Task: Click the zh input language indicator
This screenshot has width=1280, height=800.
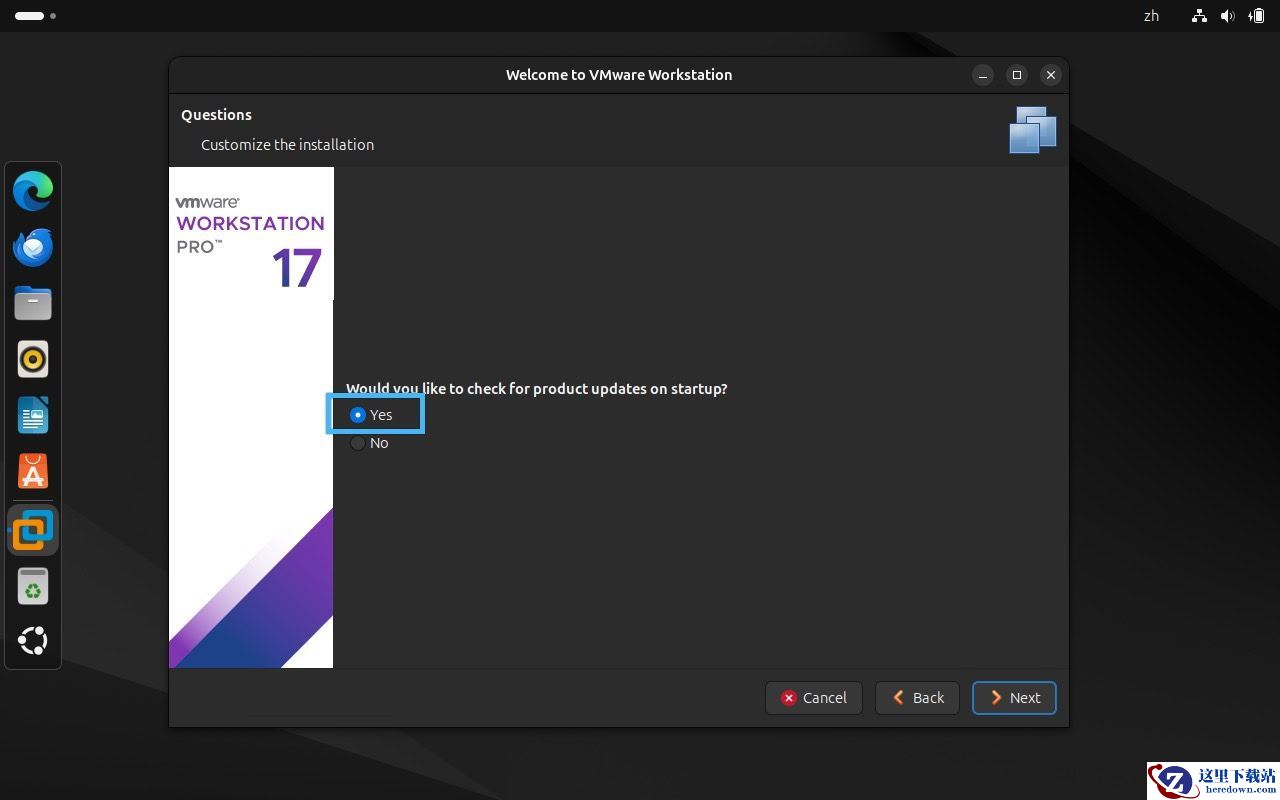Action: pos(1151,16)
